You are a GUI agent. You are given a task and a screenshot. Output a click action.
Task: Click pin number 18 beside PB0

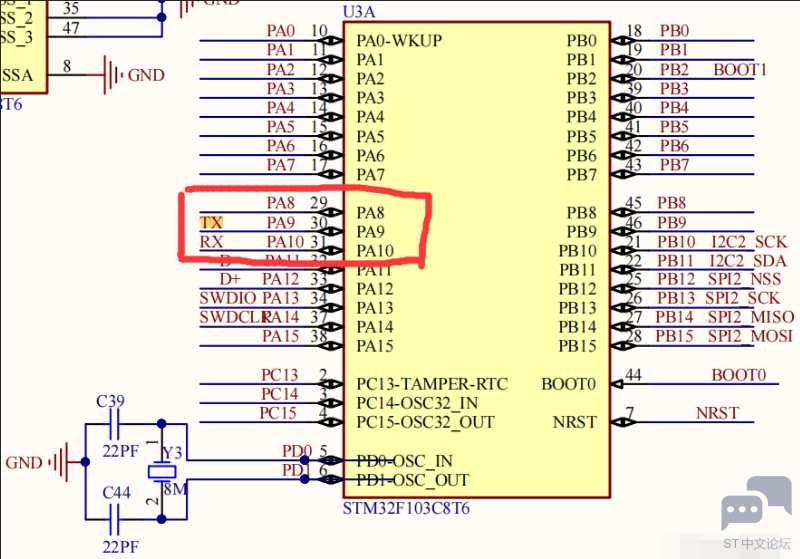(634, 31)
